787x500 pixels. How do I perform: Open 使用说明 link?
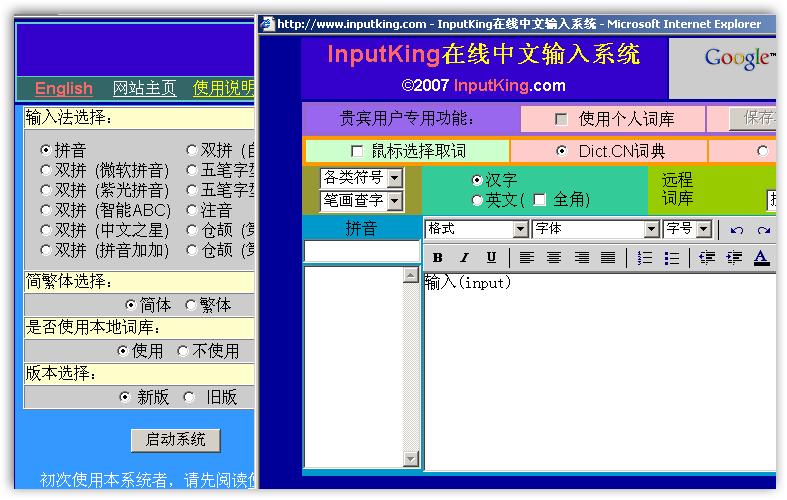[x=223, y=88]
